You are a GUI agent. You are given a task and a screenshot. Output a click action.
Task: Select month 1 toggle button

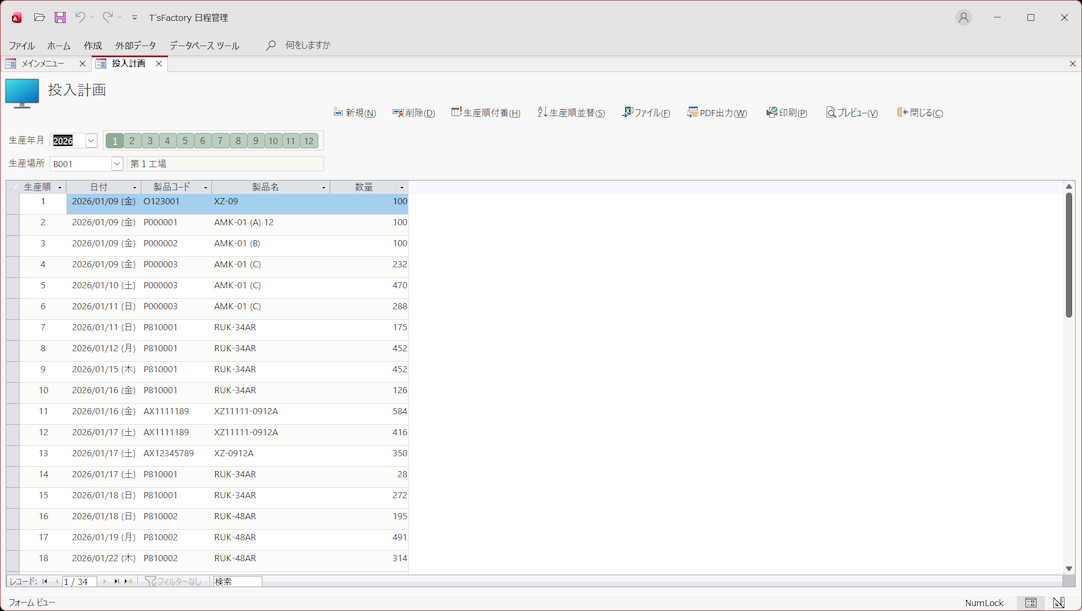[115, 141]
